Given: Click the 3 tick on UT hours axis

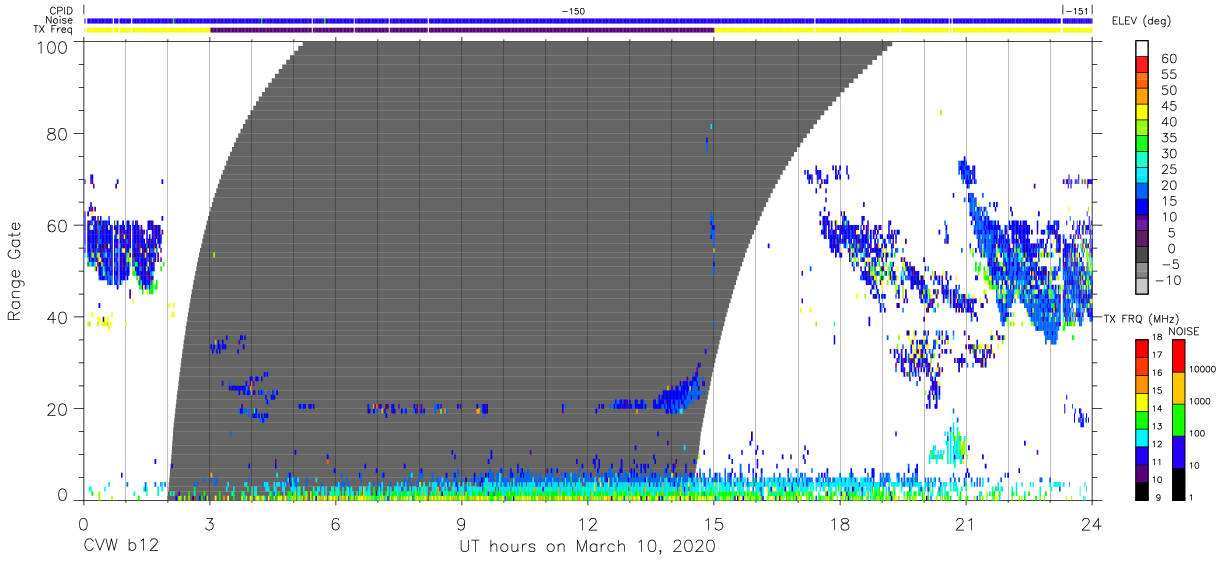Looking at the screenshot, I should point(209,523).
